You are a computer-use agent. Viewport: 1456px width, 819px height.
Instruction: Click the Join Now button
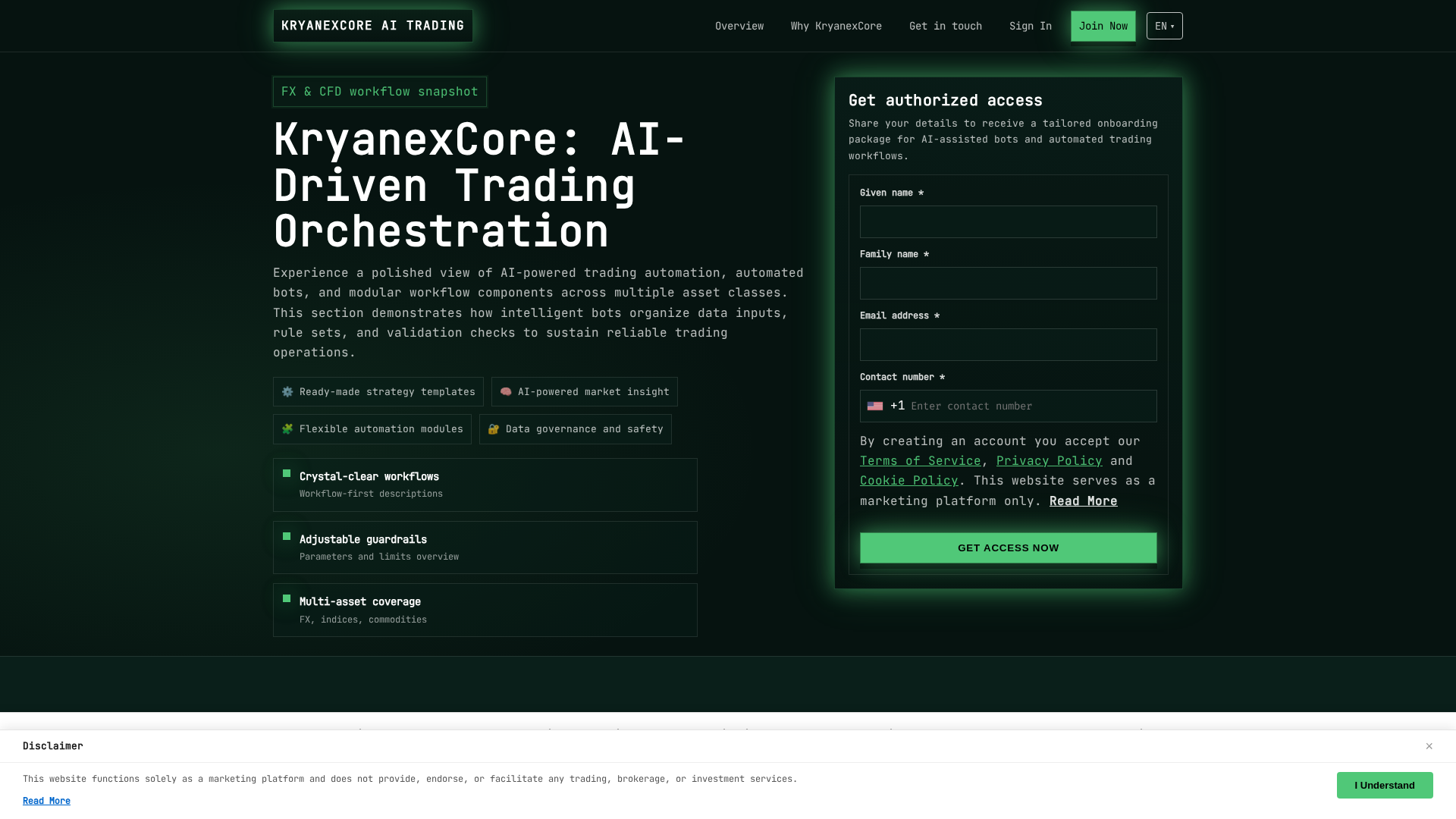coord(1103,26)
